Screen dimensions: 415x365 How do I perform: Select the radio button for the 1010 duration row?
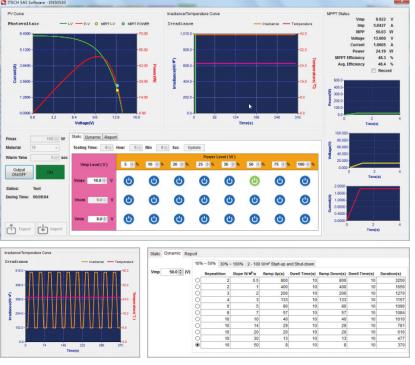(197, 319)
